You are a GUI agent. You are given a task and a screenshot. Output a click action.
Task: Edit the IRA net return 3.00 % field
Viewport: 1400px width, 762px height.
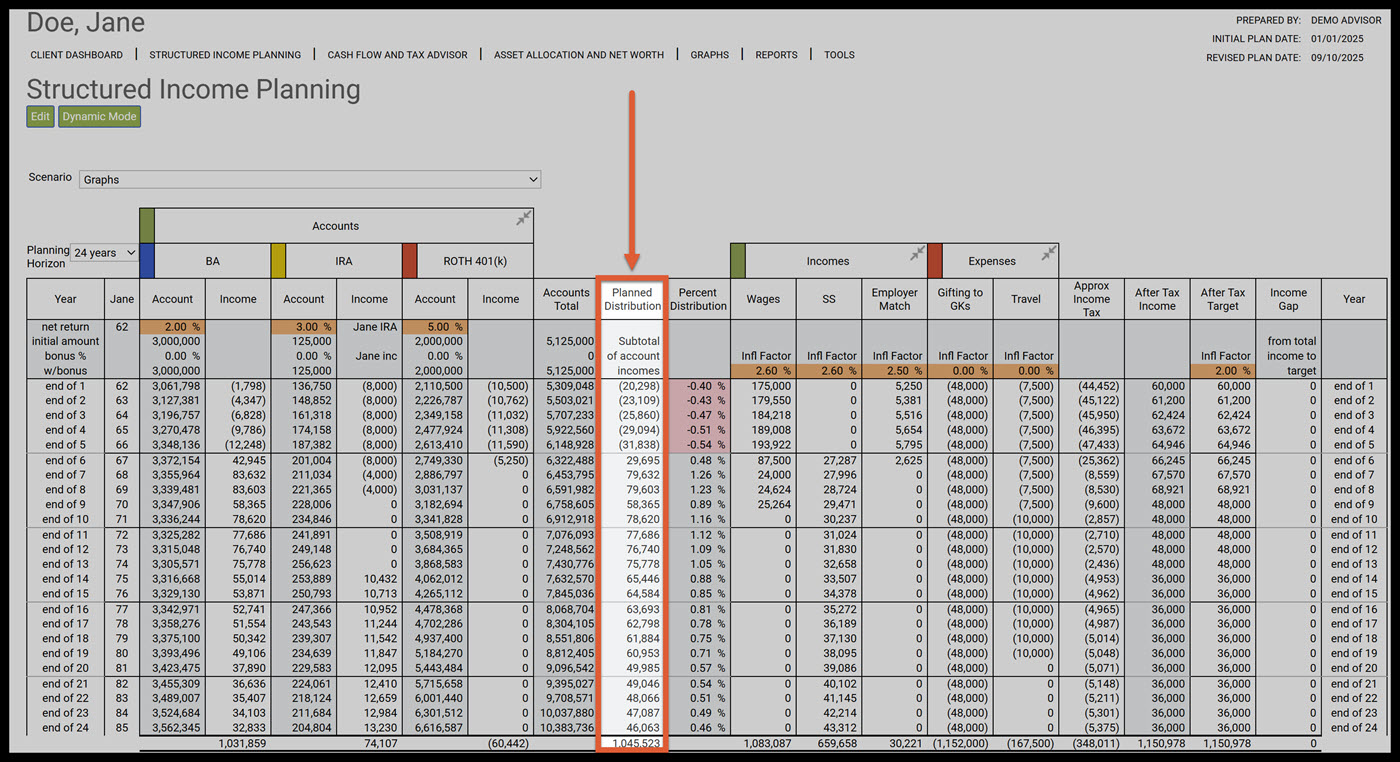tap(304, 327)
